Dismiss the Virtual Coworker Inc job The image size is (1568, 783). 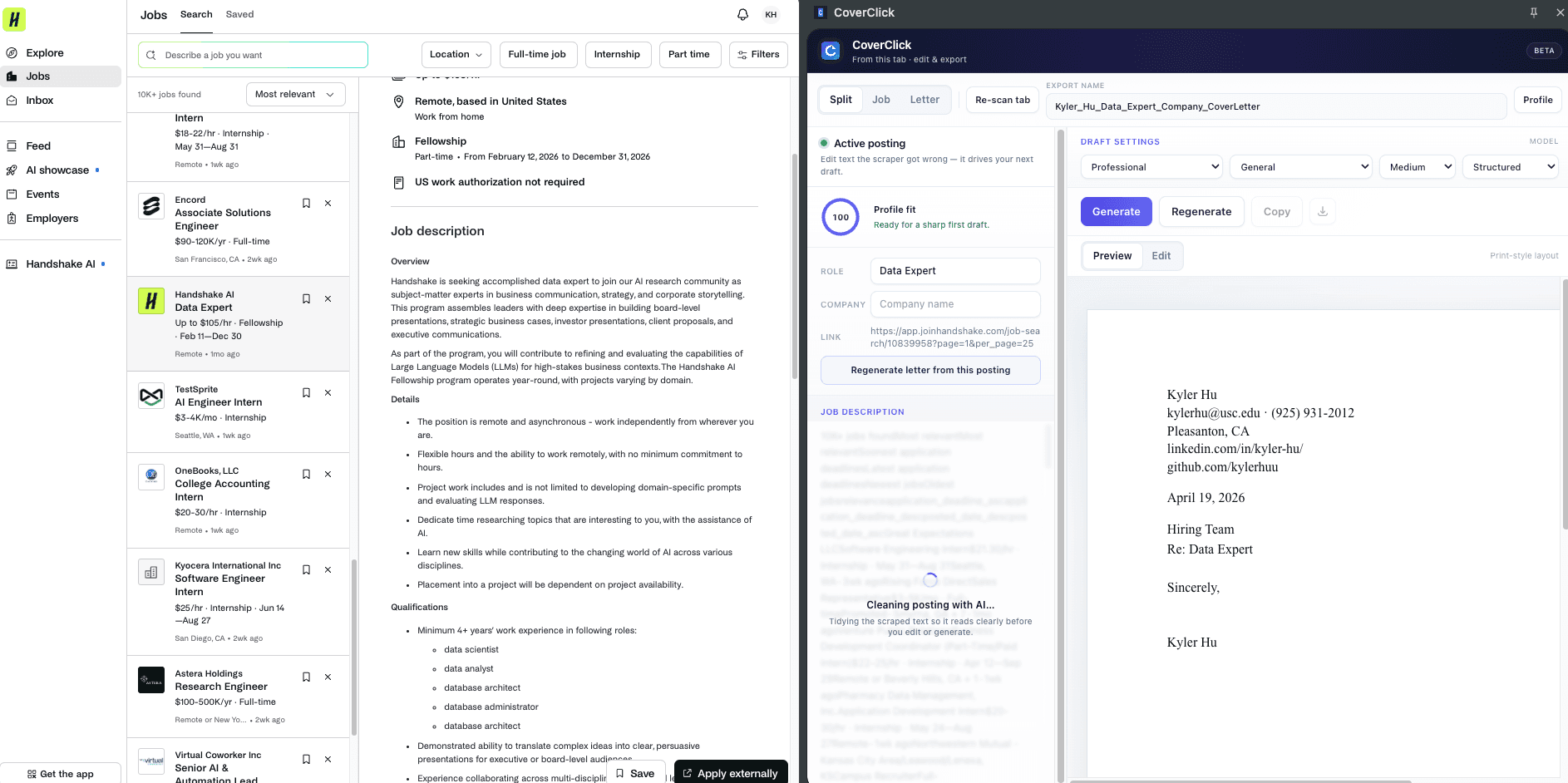pos(328,759)
